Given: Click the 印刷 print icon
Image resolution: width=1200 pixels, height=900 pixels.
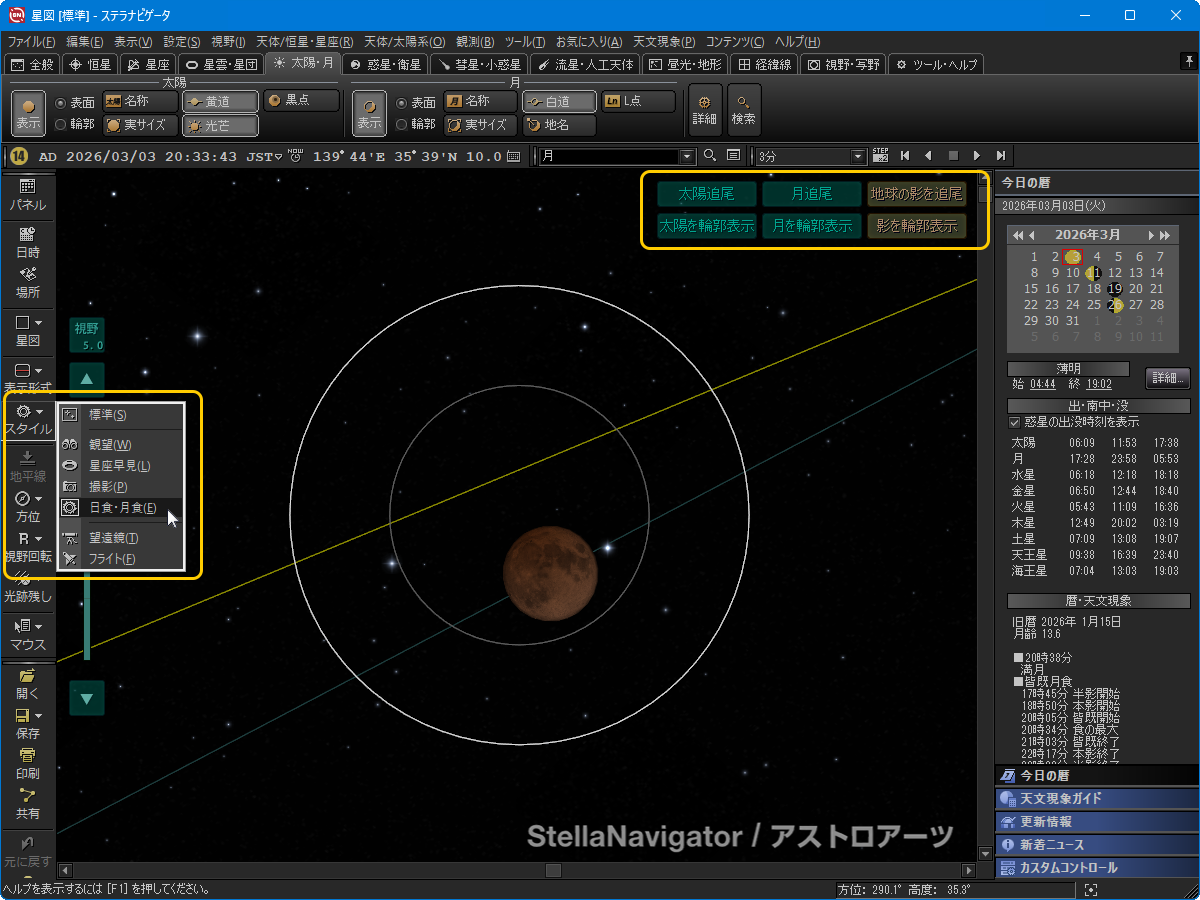Looking at the screenshot, I should [x=27, y=763].
